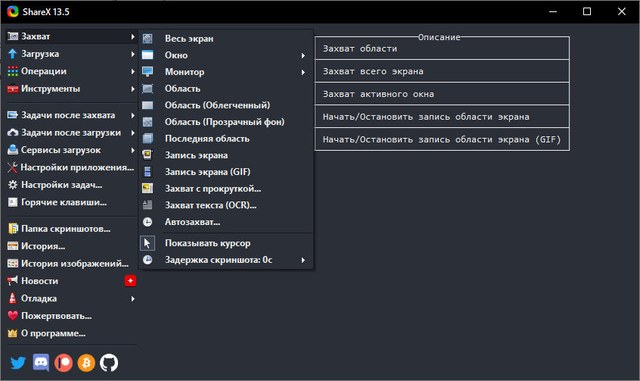Choose Автозахват... entry
640x381 pixels.
pyautogui.click(x=226, y=222)
